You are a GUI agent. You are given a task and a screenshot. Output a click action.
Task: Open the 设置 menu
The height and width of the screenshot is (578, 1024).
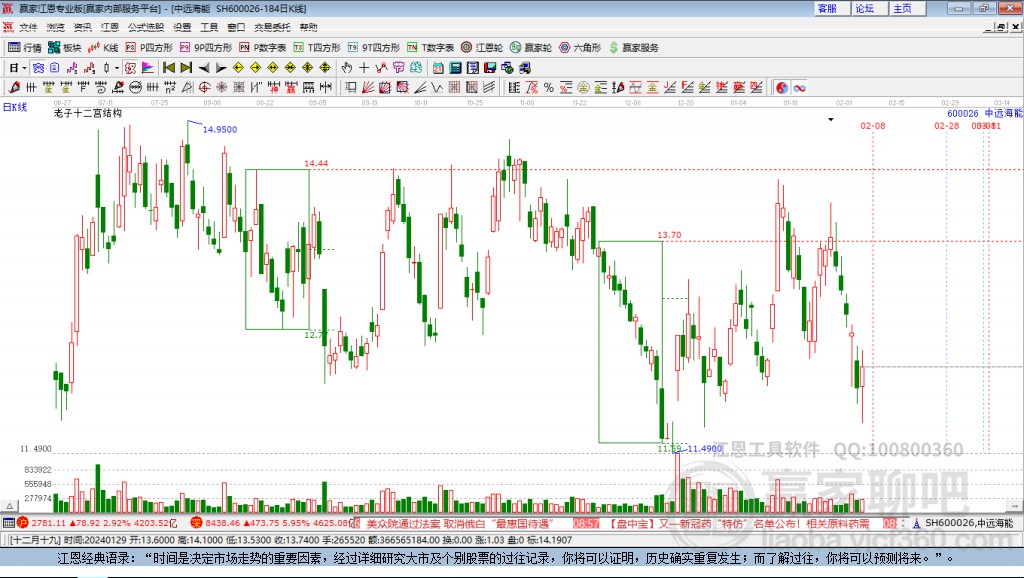182,27
